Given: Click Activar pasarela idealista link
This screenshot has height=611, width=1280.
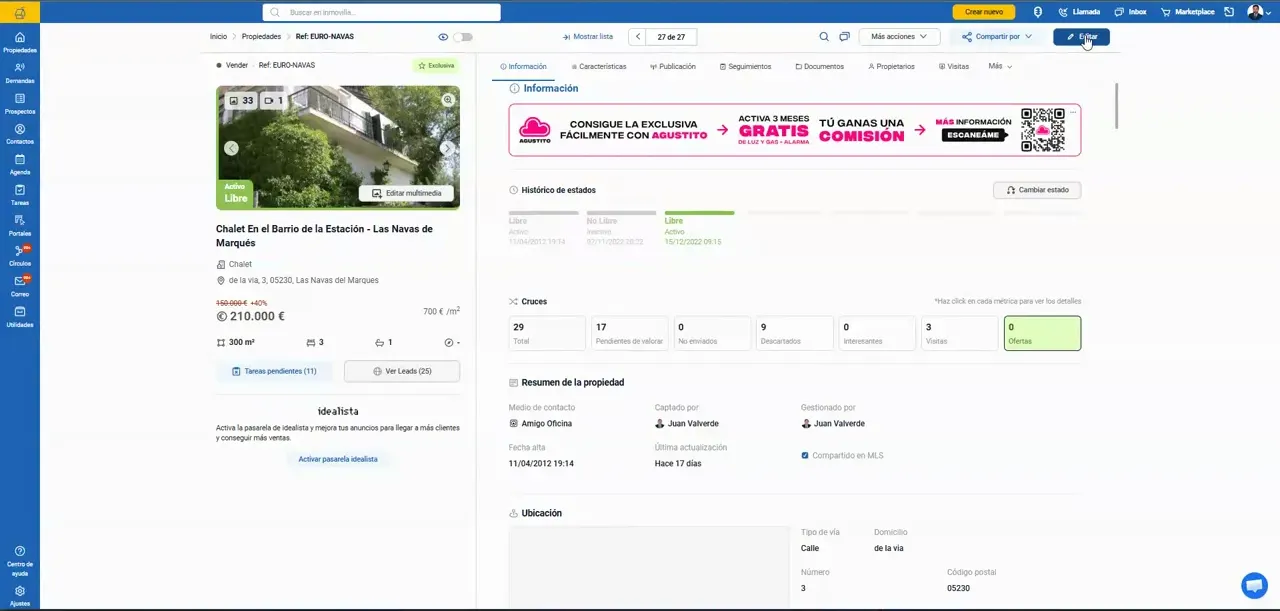Looking at the screenshot, I should (x=338, y=459).
